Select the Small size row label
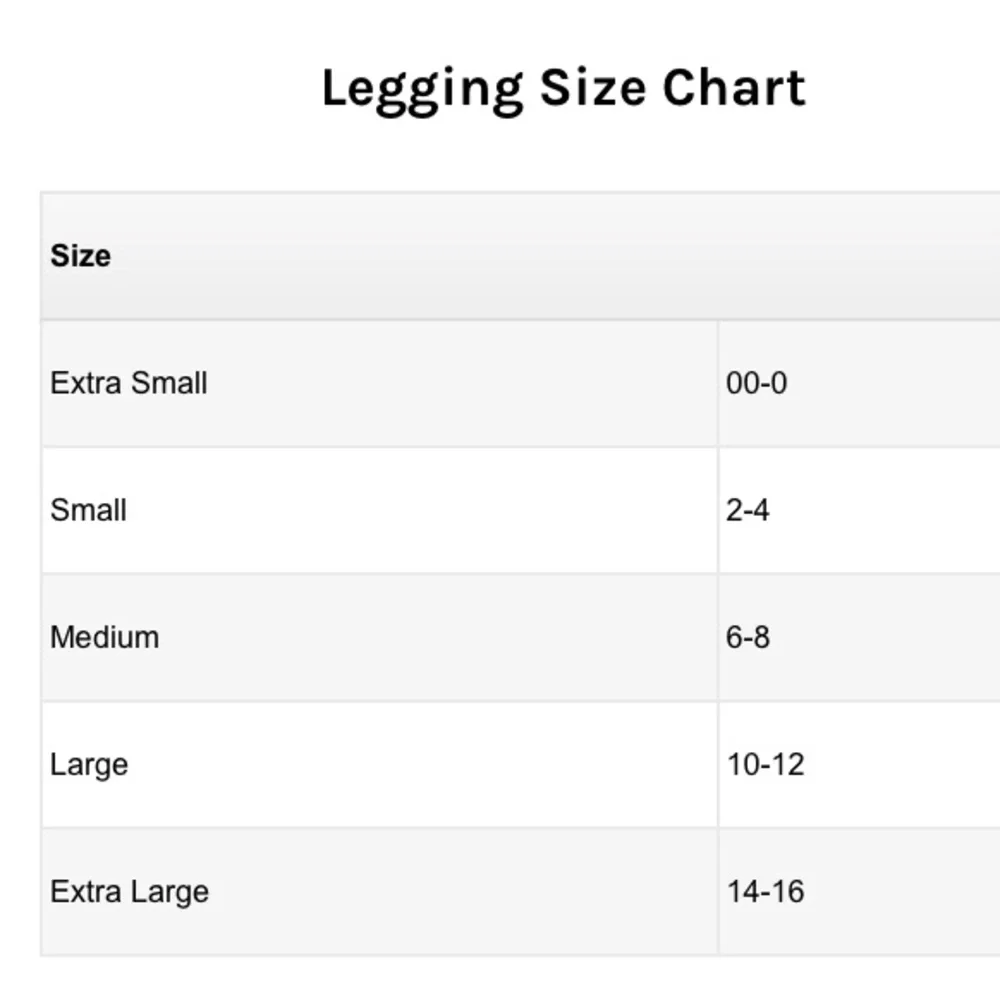 [x=88, y=510]
